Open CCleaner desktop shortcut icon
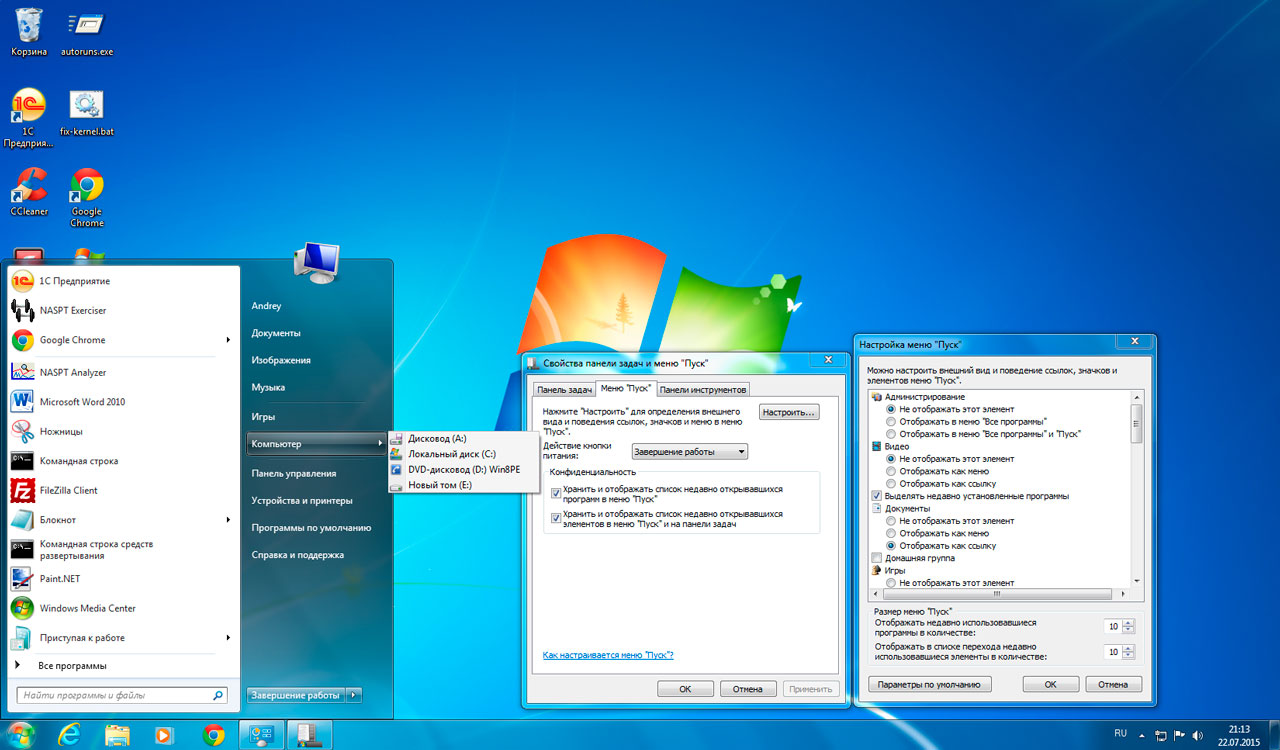The image size is (1280, 750). (x=29, y=186)
